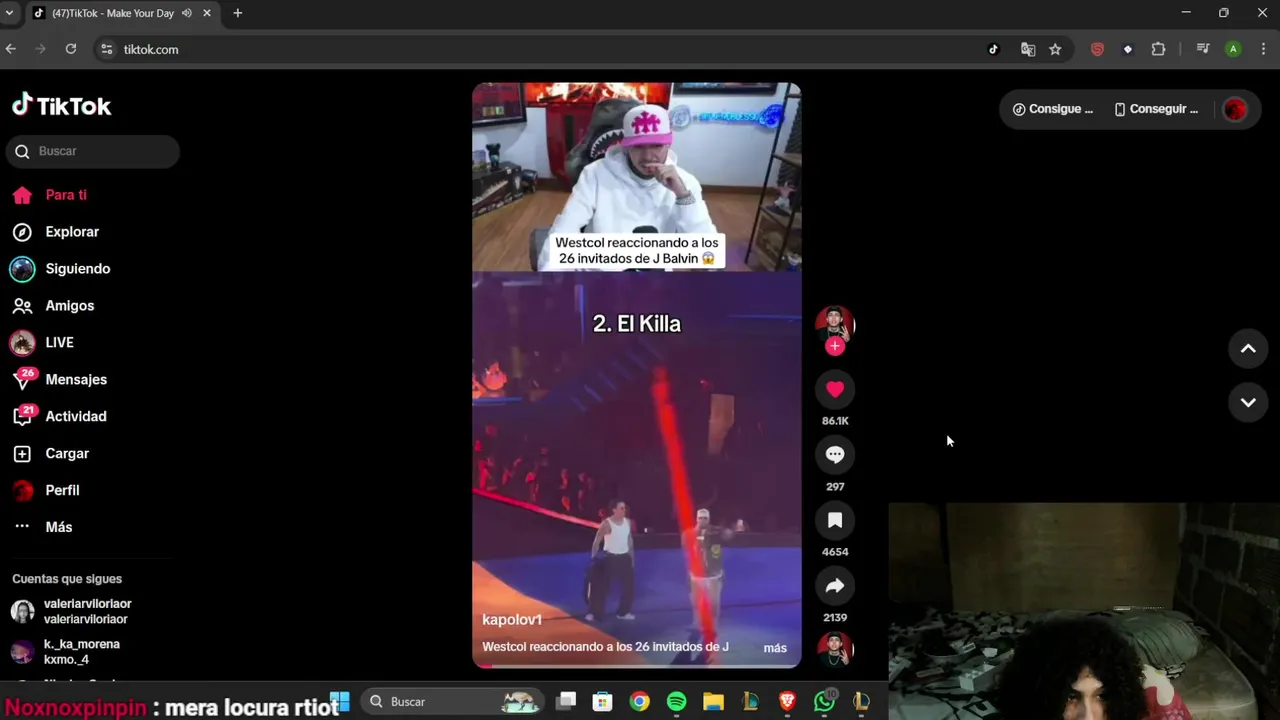Open the red profile avatar menu at top right
The width and height of the screenshot is (1280, 720).
pos(1235,110)
